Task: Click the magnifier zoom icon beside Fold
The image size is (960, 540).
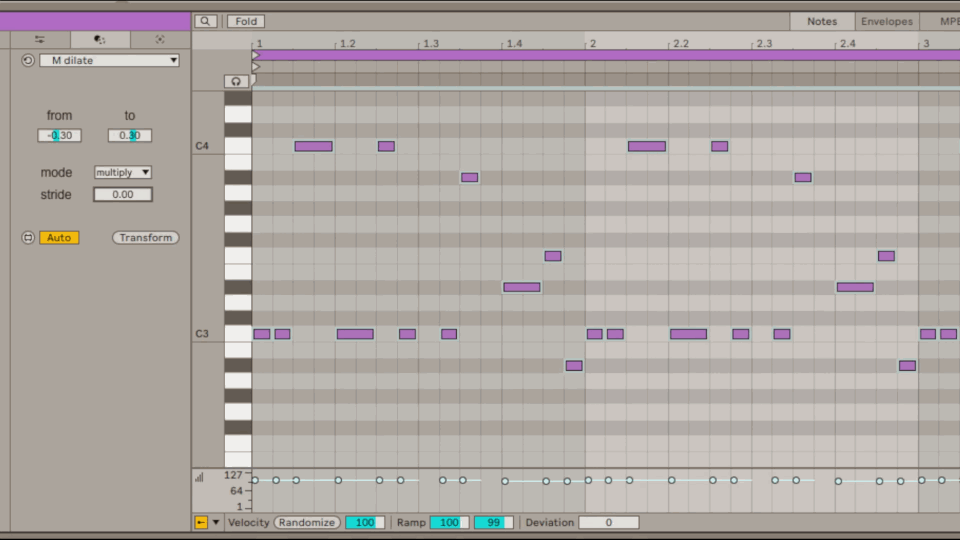Action: 205,21
